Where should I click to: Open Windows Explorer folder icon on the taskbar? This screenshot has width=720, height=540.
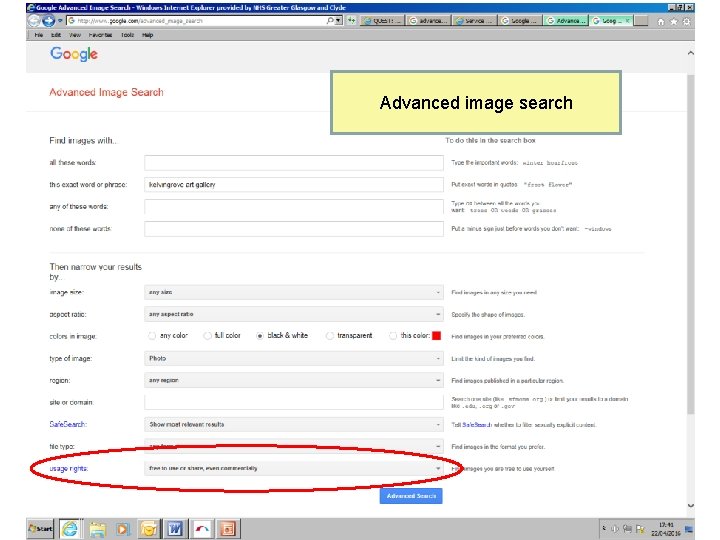[x=97, y=529]
